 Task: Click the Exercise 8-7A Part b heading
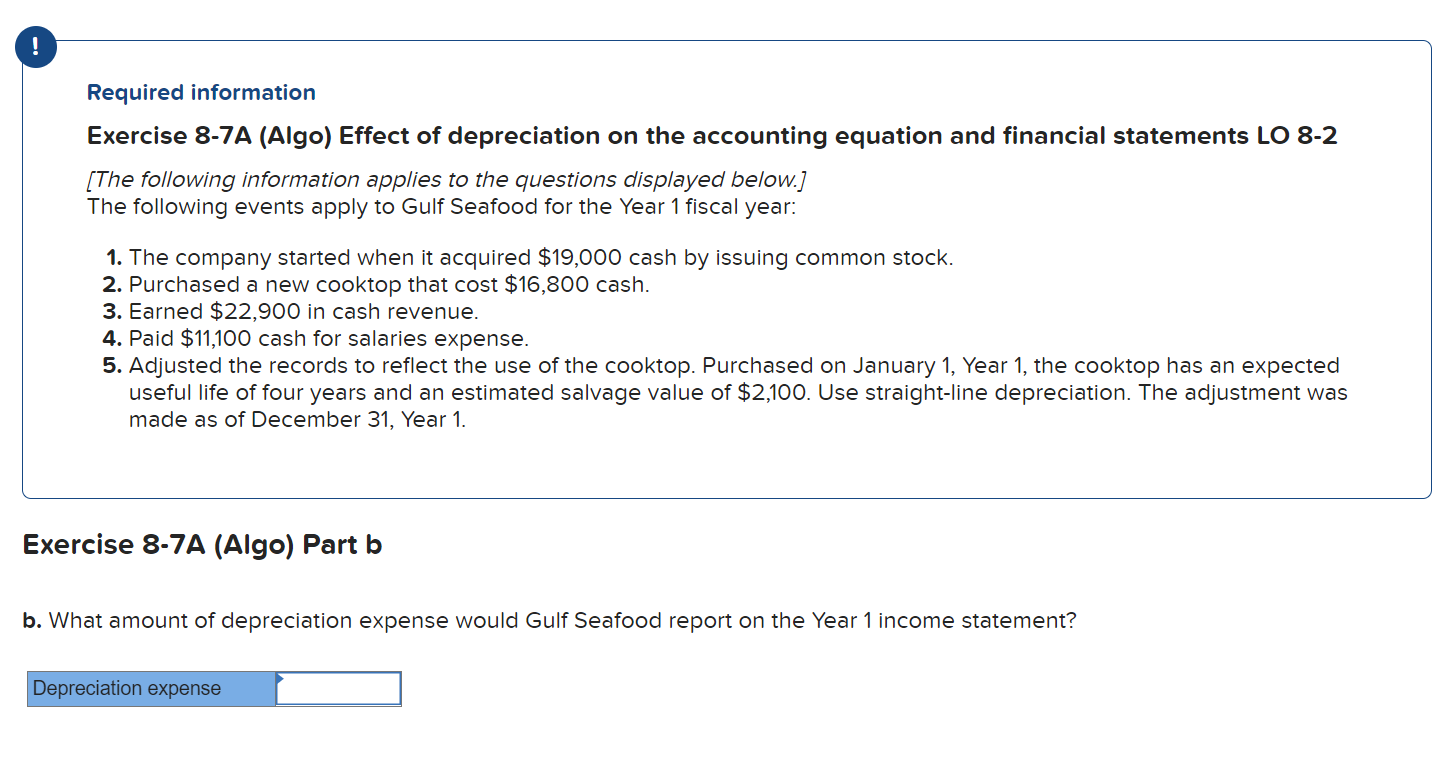pyautogui.click(x=202, y=544)
